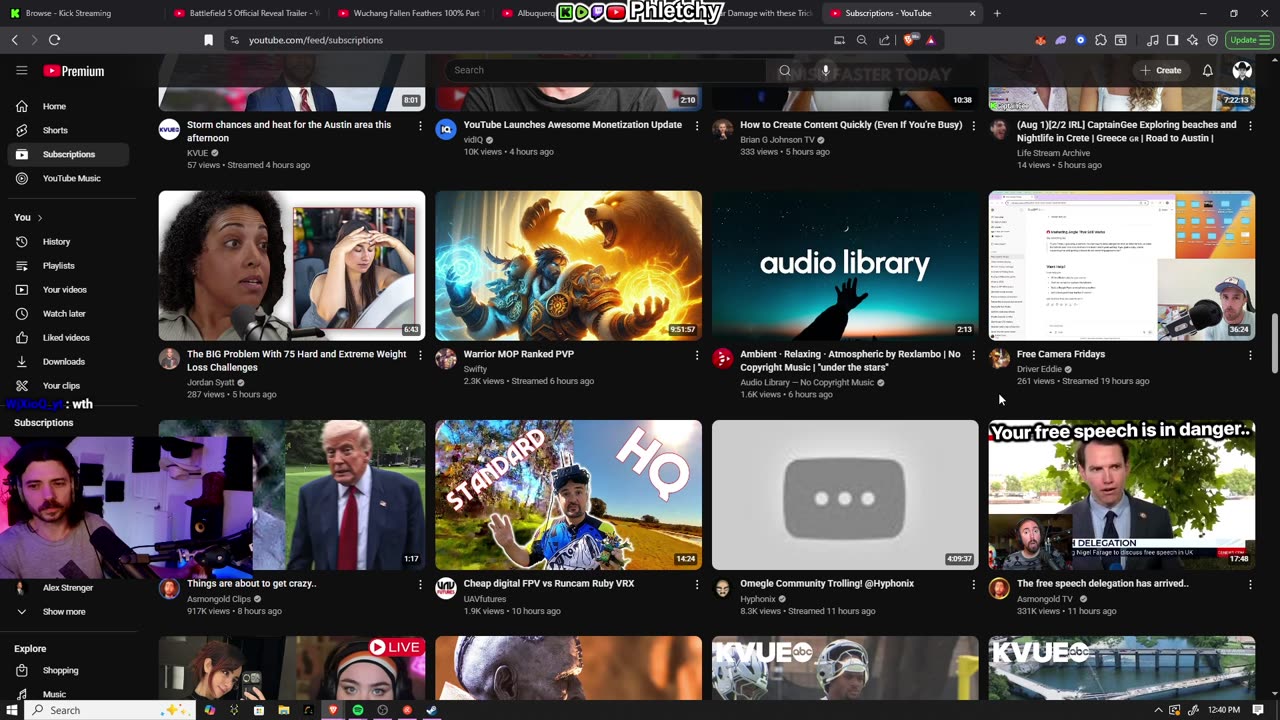The width and height of the screenshot is (1280, 720).
Task: Open options menu for Free Camera Fridays
Action: 1250,355
